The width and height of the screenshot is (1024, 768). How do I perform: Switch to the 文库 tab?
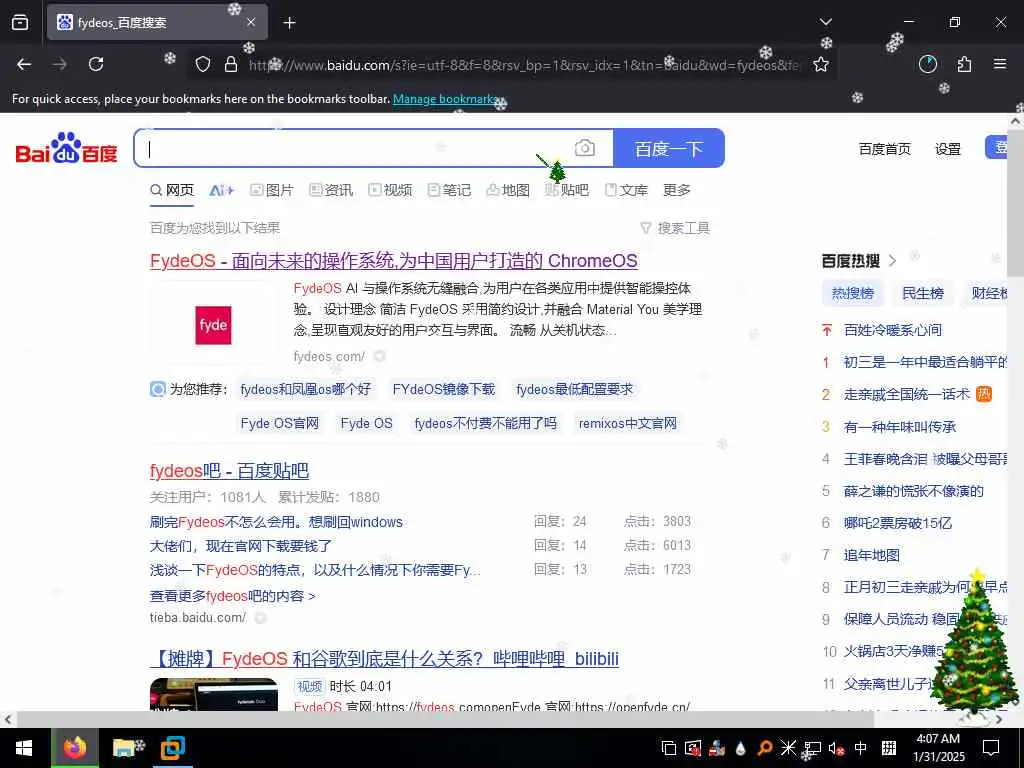[626, 190]
